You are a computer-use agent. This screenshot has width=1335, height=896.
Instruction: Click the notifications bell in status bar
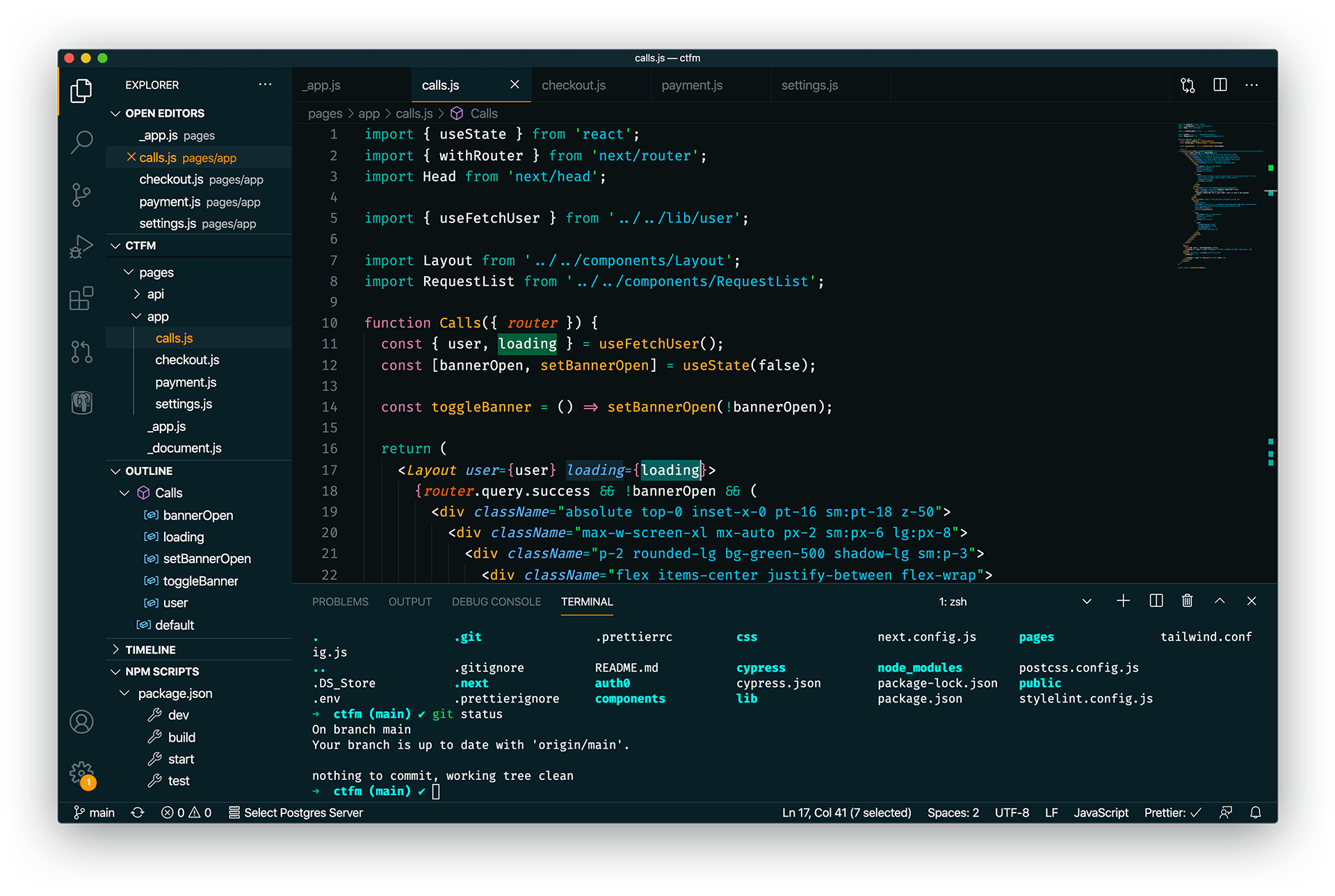point(1255,813)
